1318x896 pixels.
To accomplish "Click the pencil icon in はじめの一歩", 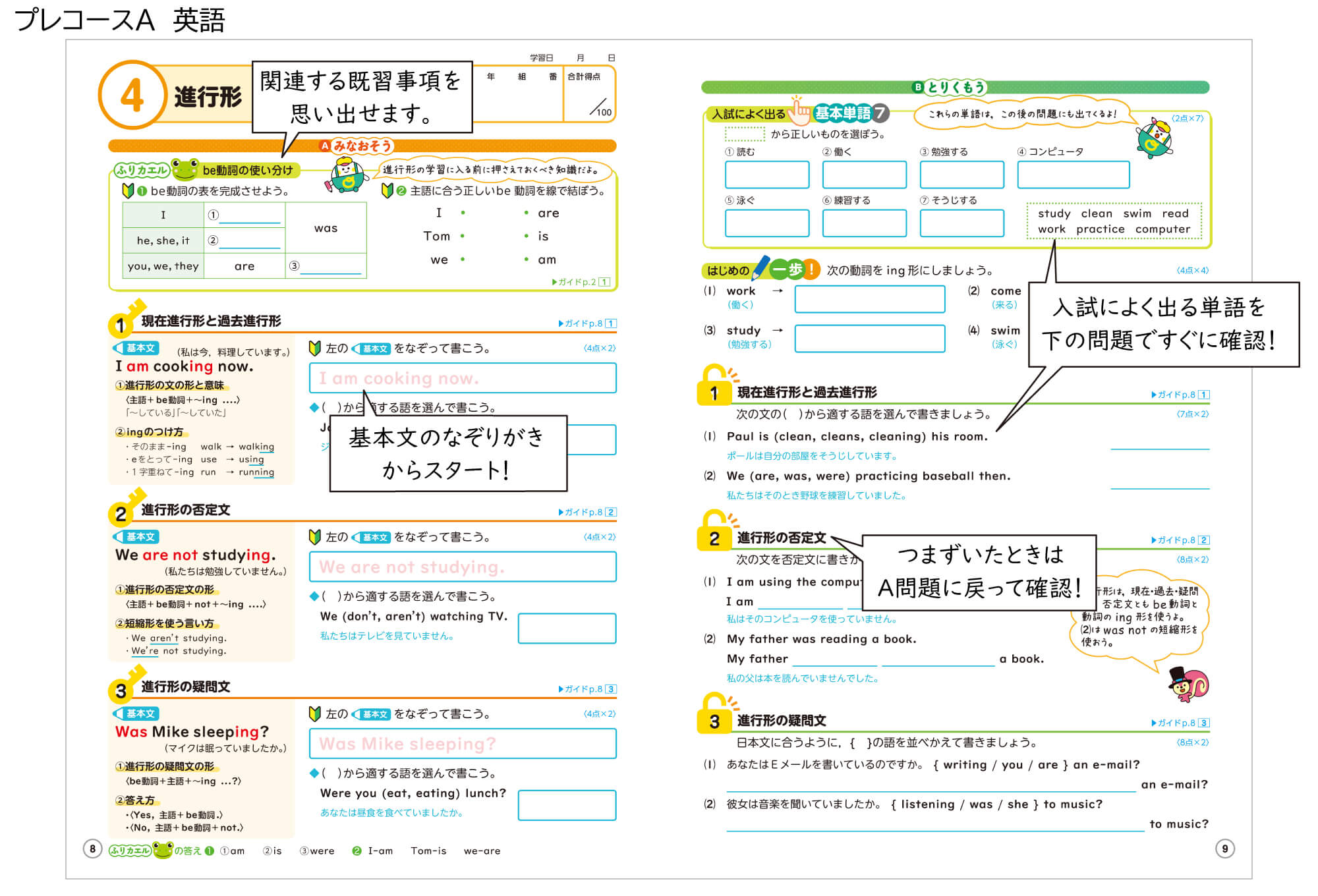I will pos(760,267).
